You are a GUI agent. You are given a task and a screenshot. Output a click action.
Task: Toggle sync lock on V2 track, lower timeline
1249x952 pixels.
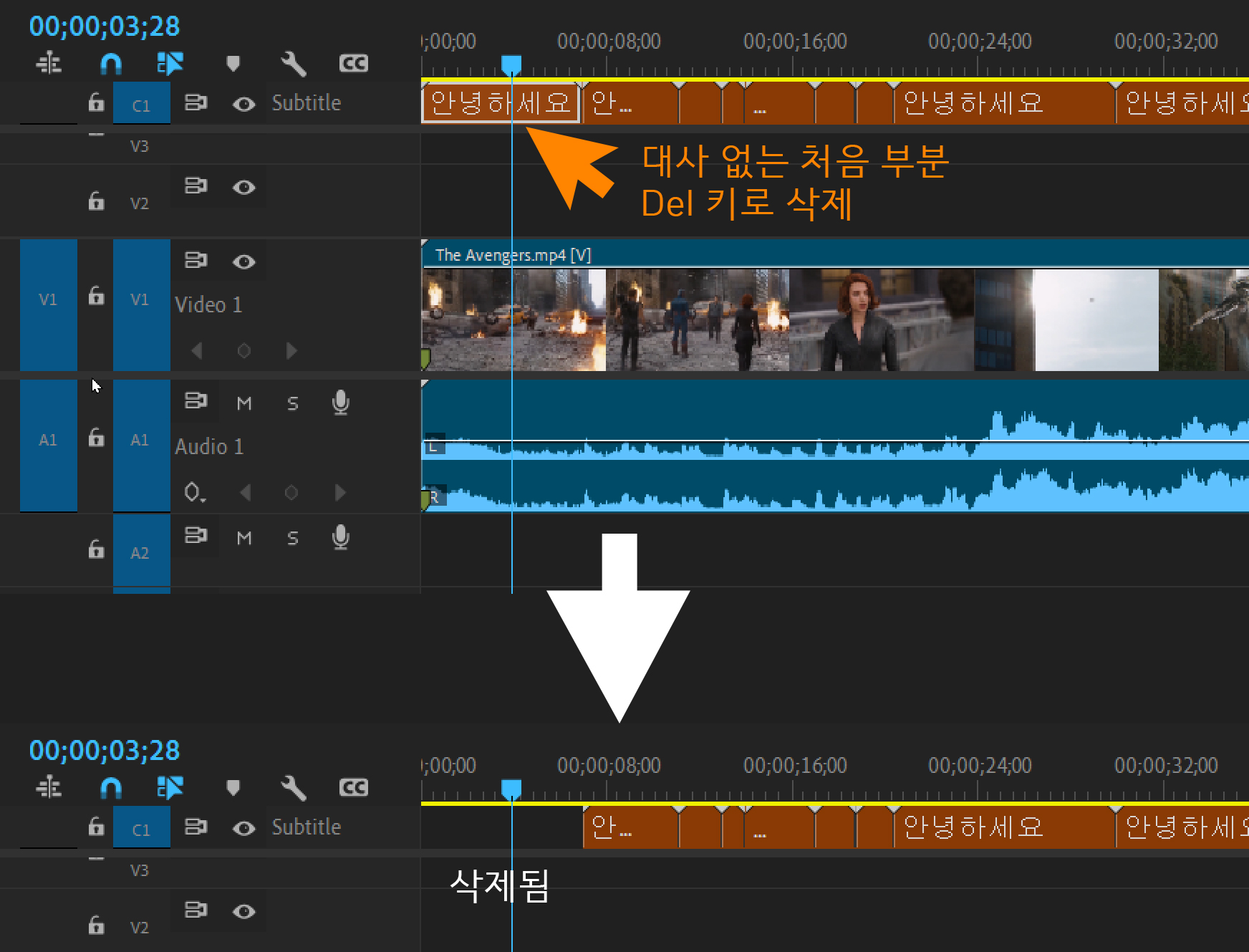point(196,910)
